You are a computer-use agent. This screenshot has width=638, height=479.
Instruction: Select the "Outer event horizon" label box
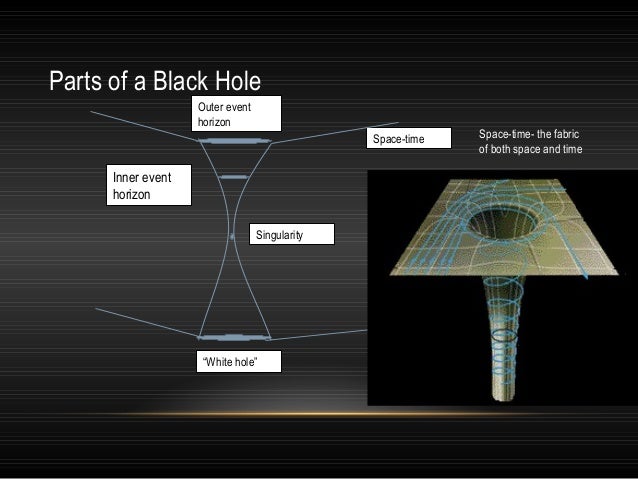point(236,114)
